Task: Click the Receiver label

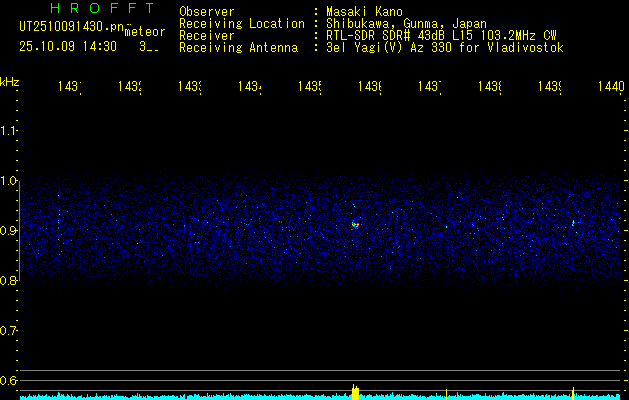Action: click(x=207, y=36)
